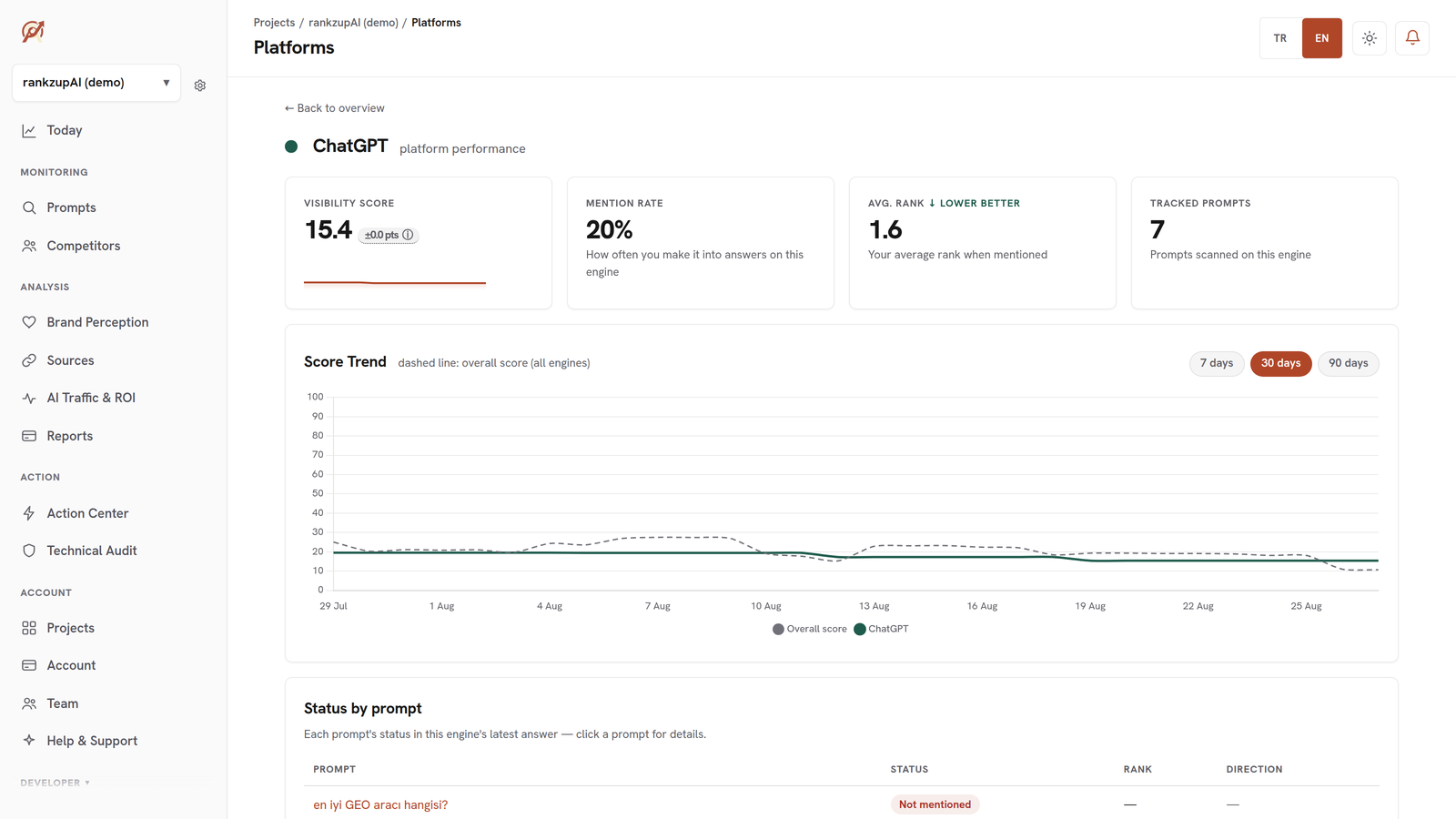This screenshot has width=1456, height=819.
Task: Open notifications bell icon
Action: click(x=1412, y=38)
